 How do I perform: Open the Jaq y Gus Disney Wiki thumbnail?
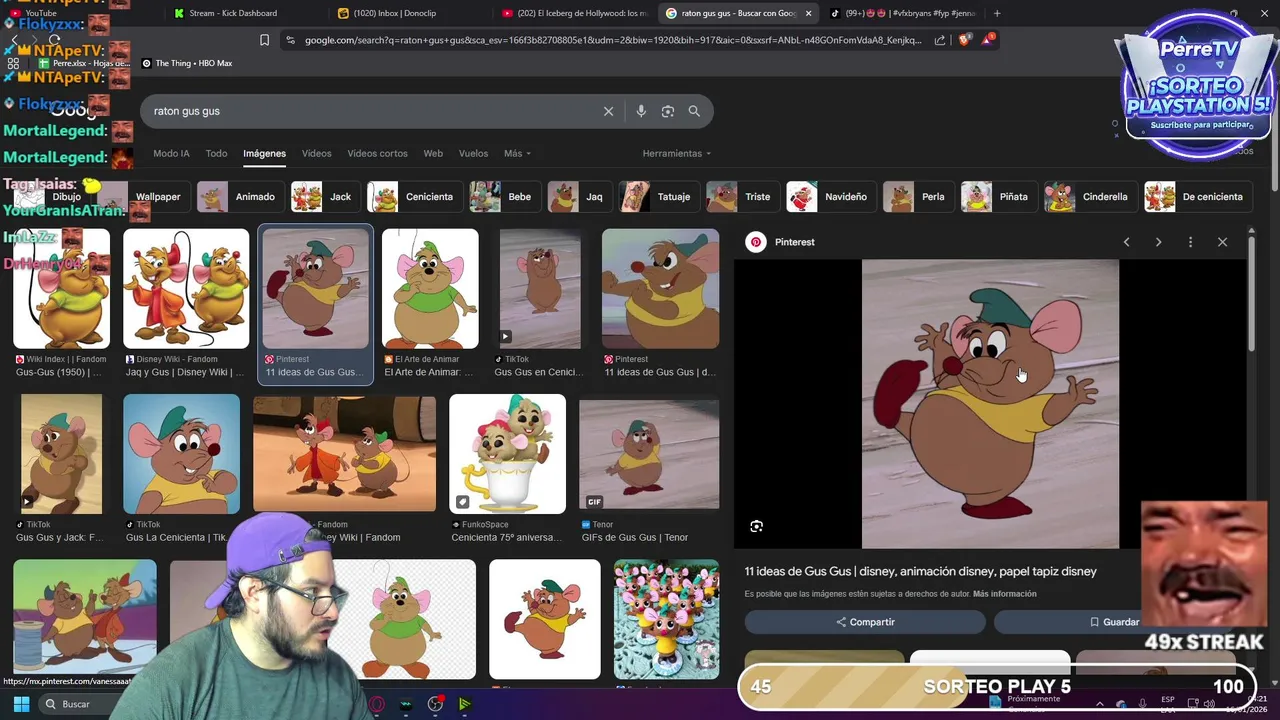186,289
